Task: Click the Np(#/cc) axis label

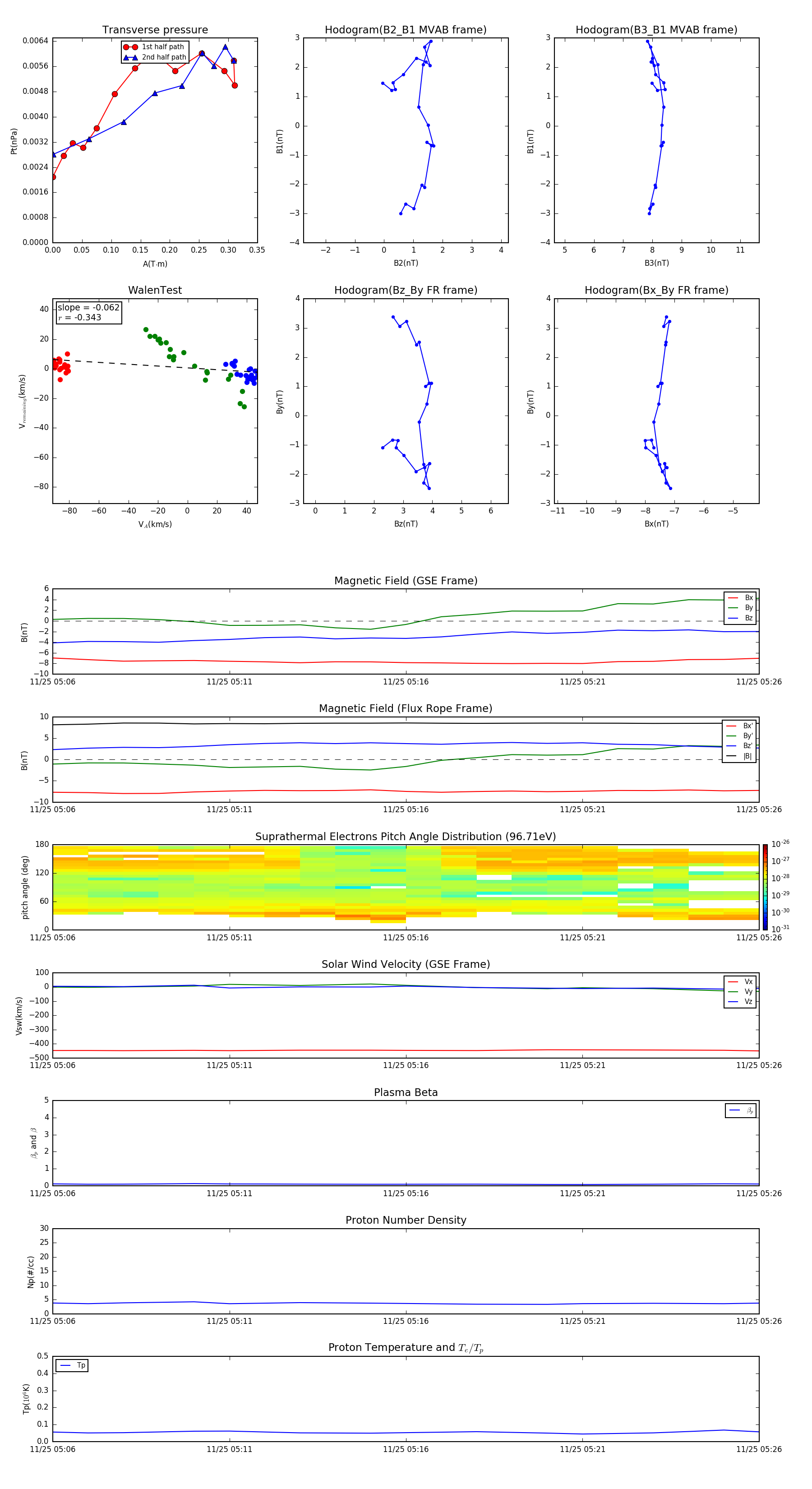Action: [x=31, y=1271]
